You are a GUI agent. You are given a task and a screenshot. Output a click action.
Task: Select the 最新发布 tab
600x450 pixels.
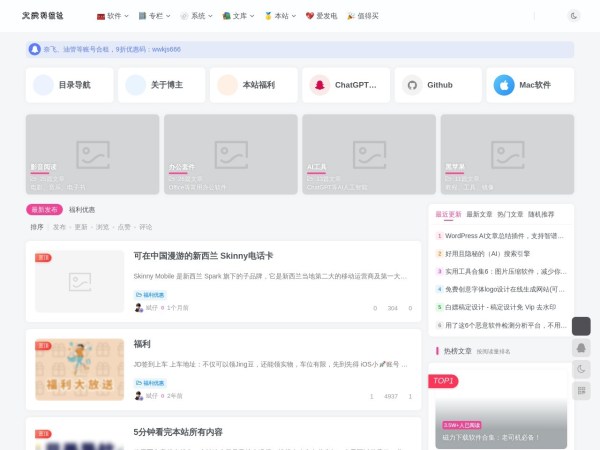44,210
